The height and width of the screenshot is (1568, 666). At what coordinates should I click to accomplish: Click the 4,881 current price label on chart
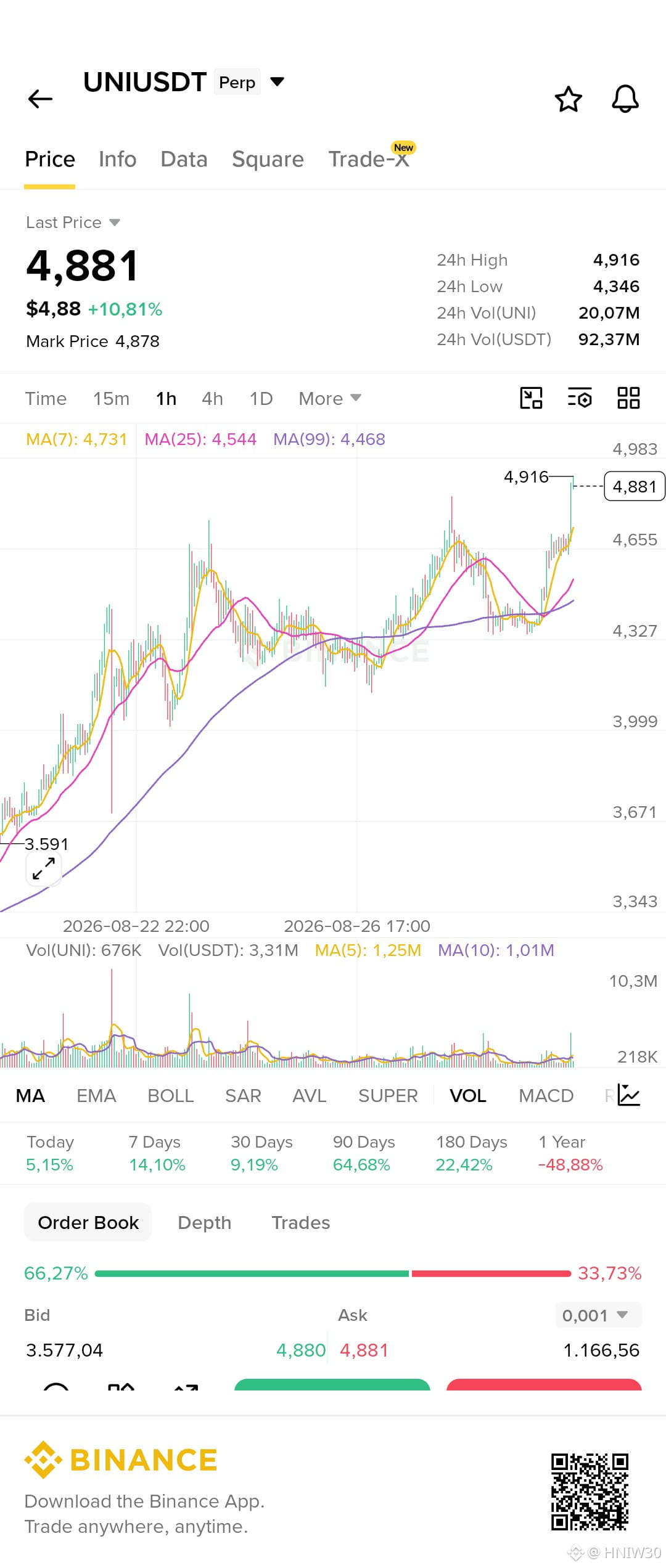tap(635, 486)
